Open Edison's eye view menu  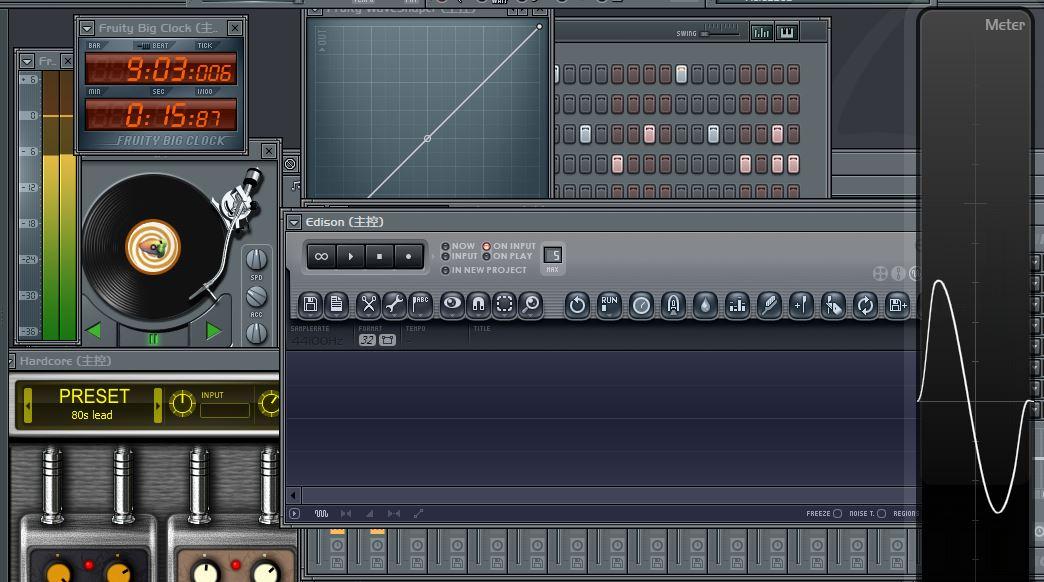[452, 305]
